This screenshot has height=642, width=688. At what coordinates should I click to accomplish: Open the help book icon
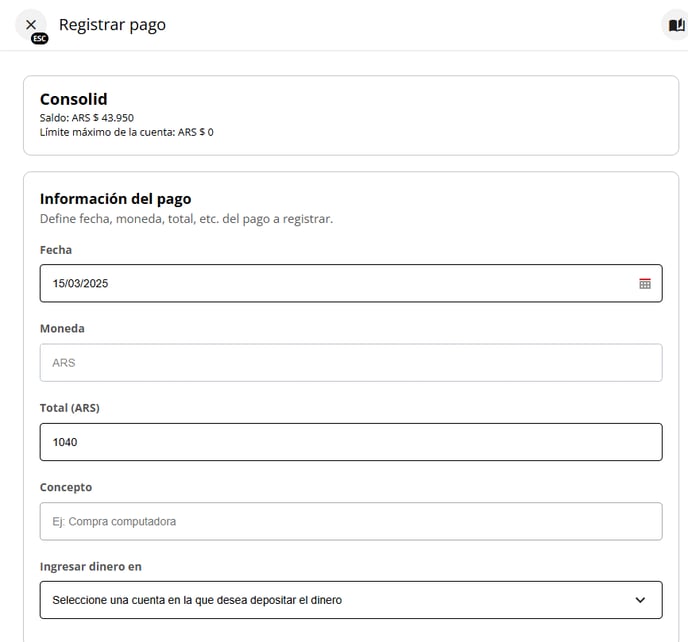(x=676, y=25)
